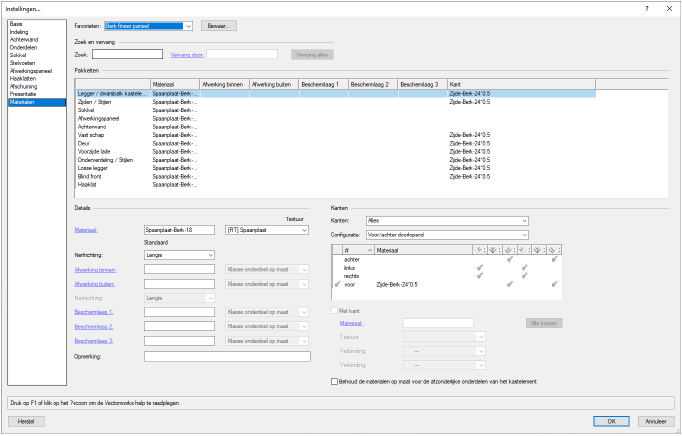Viewport: 682px width, 436px height.
Task: Click the Beschermlaag 1 link
Action: (x=94, y=312)
